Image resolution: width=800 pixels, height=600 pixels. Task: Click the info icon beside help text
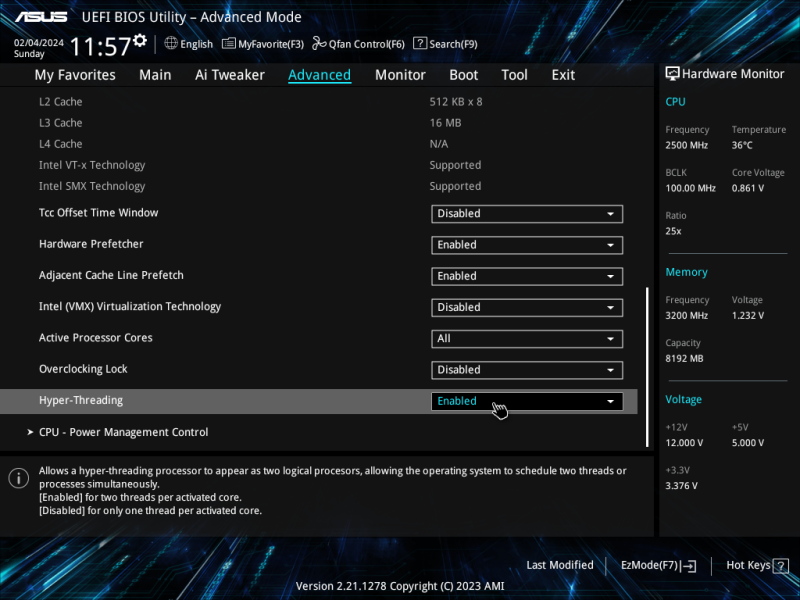[18, 478]
